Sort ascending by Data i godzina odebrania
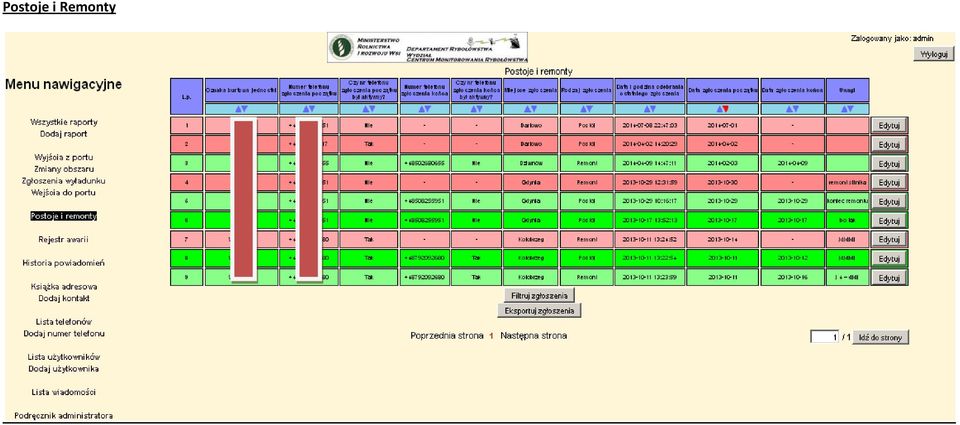960x425 pixels. click(x=647, y=109)
